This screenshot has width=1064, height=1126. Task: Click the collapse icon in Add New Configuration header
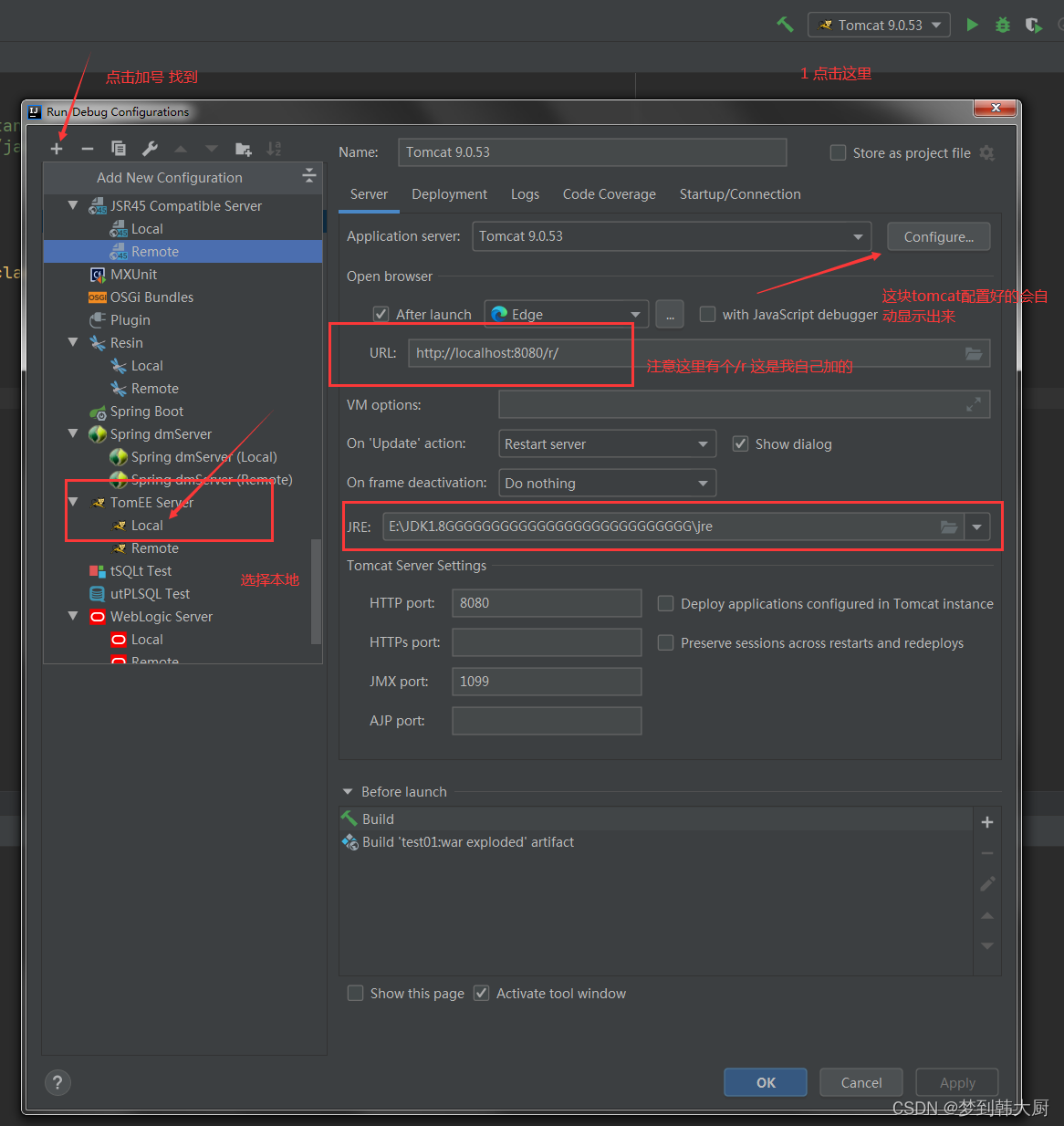point(309,175)
